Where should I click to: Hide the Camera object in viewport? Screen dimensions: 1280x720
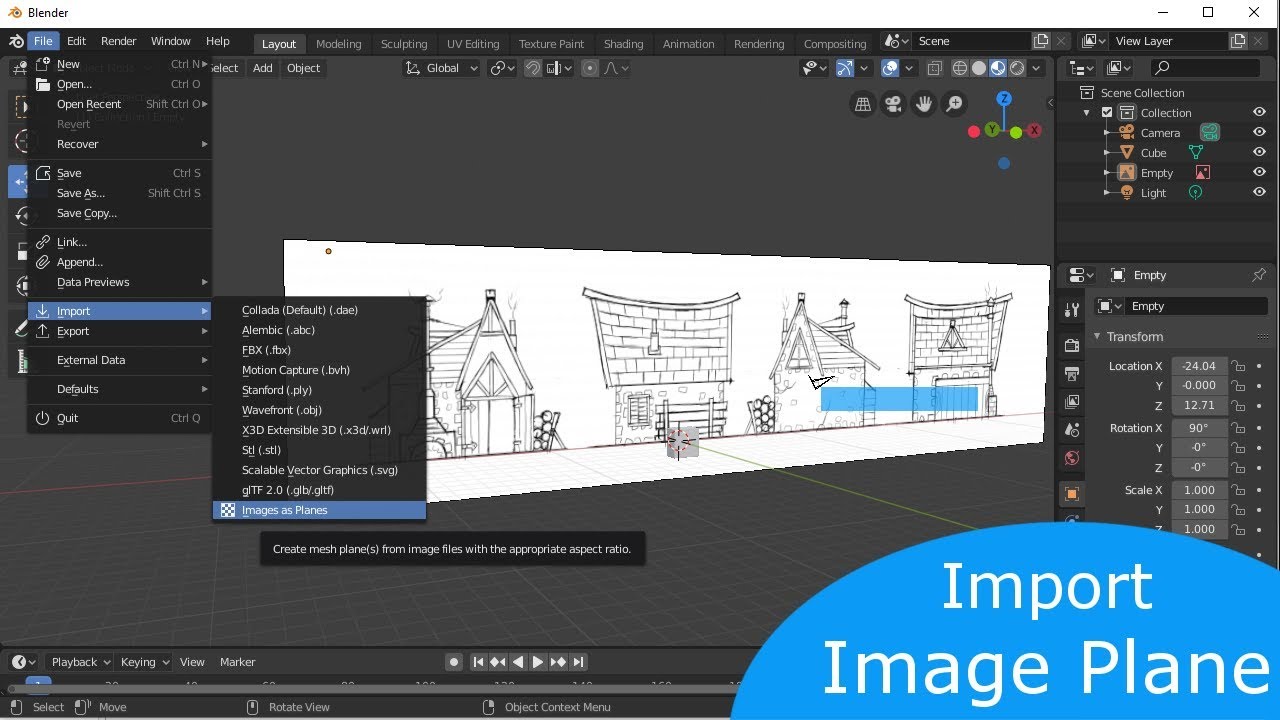1259,133
